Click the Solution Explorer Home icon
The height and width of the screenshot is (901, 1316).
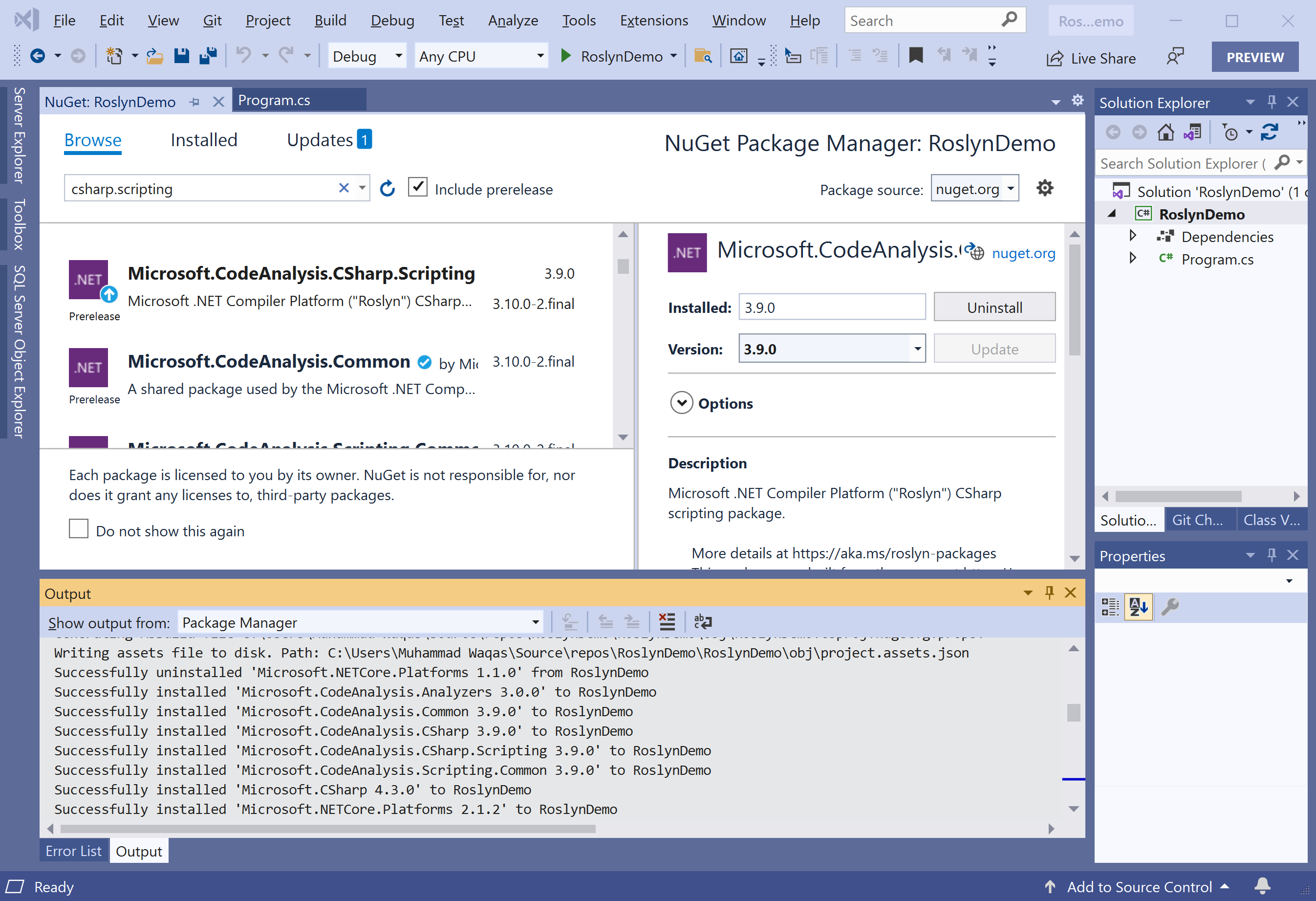click(x=1165, y=132)
